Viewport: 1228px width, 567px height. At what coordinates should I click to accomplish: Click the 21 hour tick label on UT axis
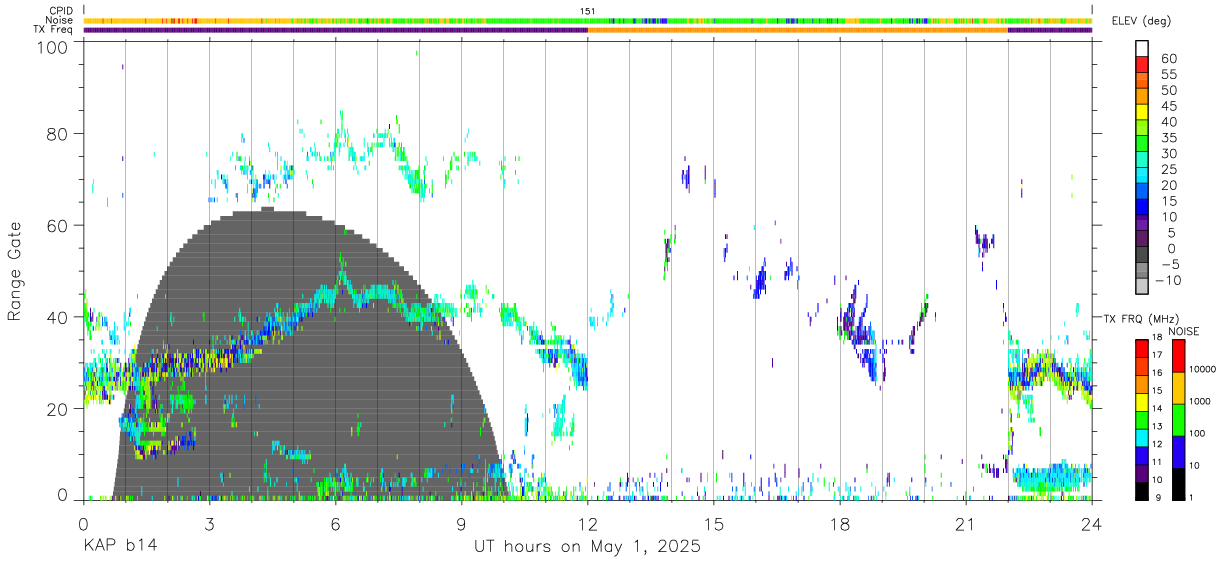point(966,523)
